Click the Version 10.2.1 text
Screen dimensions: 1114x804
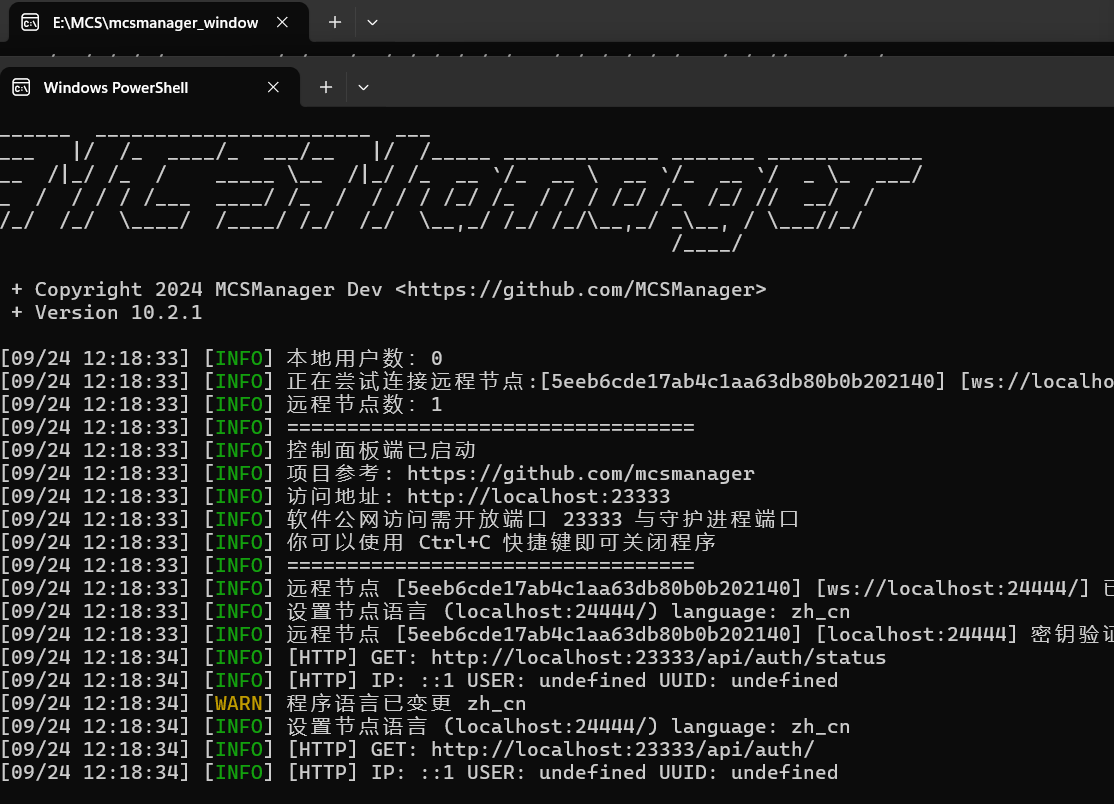pyautogui.click(x=119, y=313)
